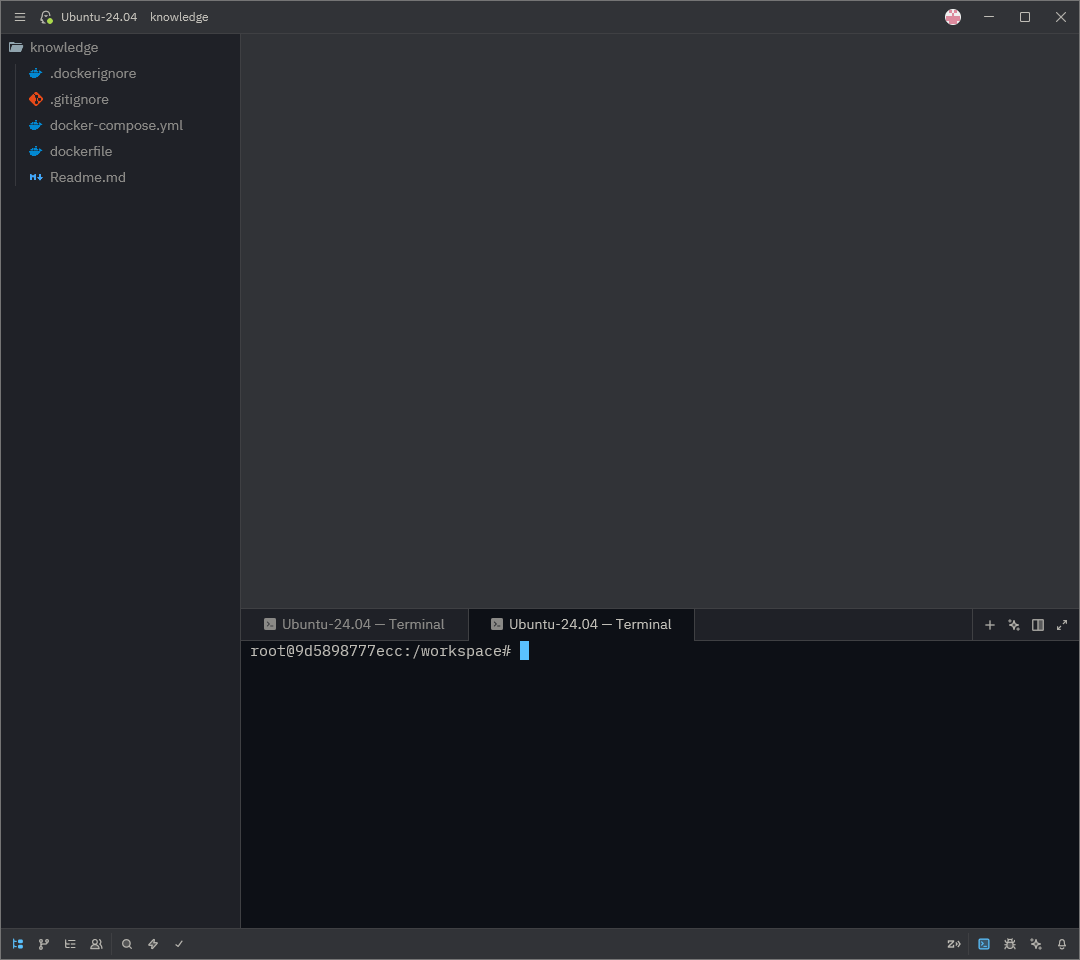Click the sparkle assist icon in terminal toolbar
1080x960 pixels.
[1014, 625]
